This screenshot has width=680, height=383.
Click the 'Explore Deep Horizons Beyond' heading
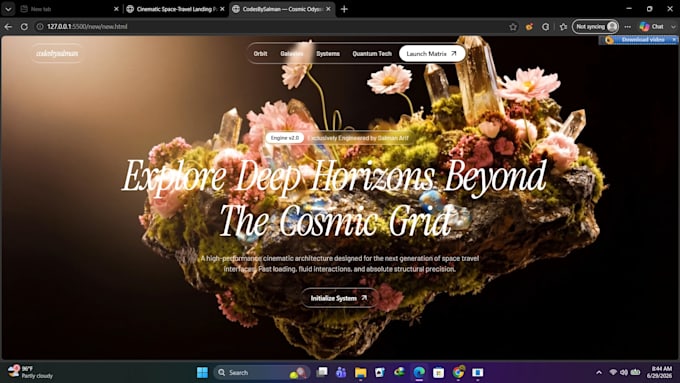pyautogui.click(x=334, y=176)
